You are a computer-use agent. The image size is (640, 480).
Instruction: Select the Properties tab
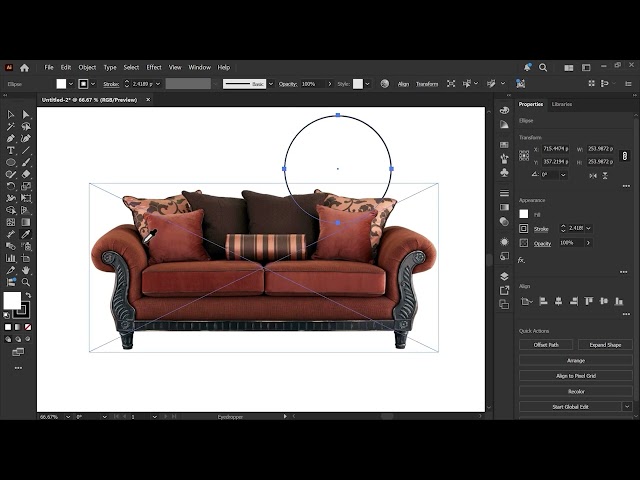pyautogui.click(x=531, y=104)
